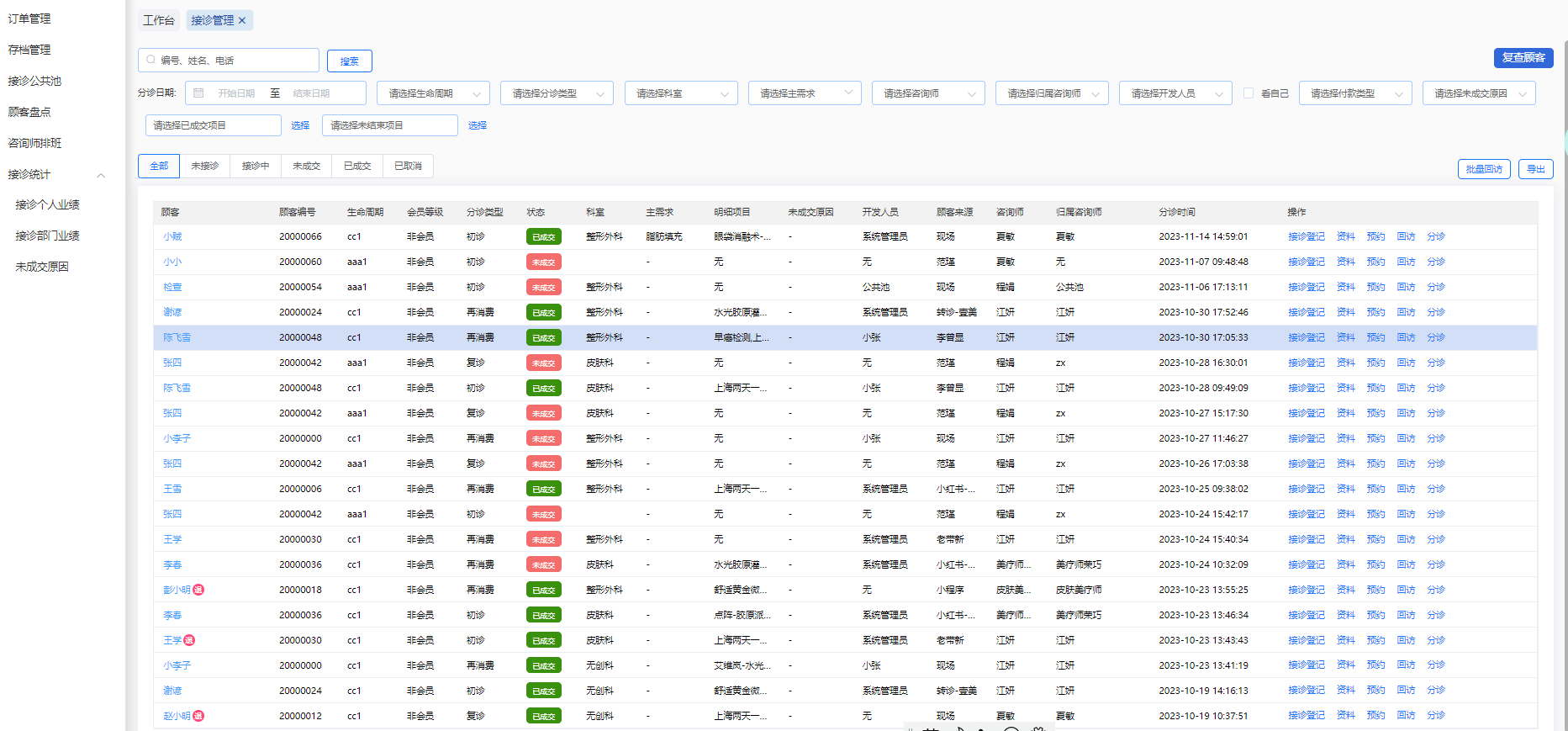Open 存档管理 in the sidebar
1568x731 pixels.
[x=29, y=50]
